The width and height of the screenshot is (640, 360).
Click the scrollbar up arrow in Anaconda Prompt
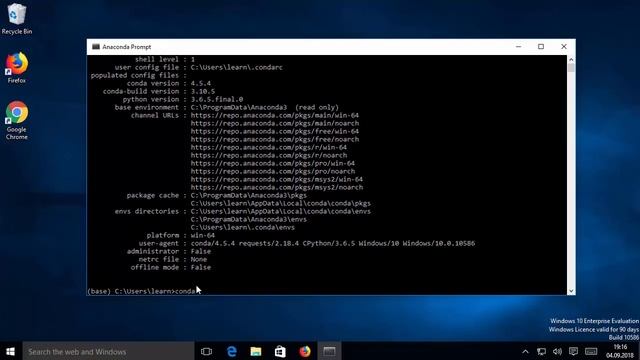click(x=571, y=60)
